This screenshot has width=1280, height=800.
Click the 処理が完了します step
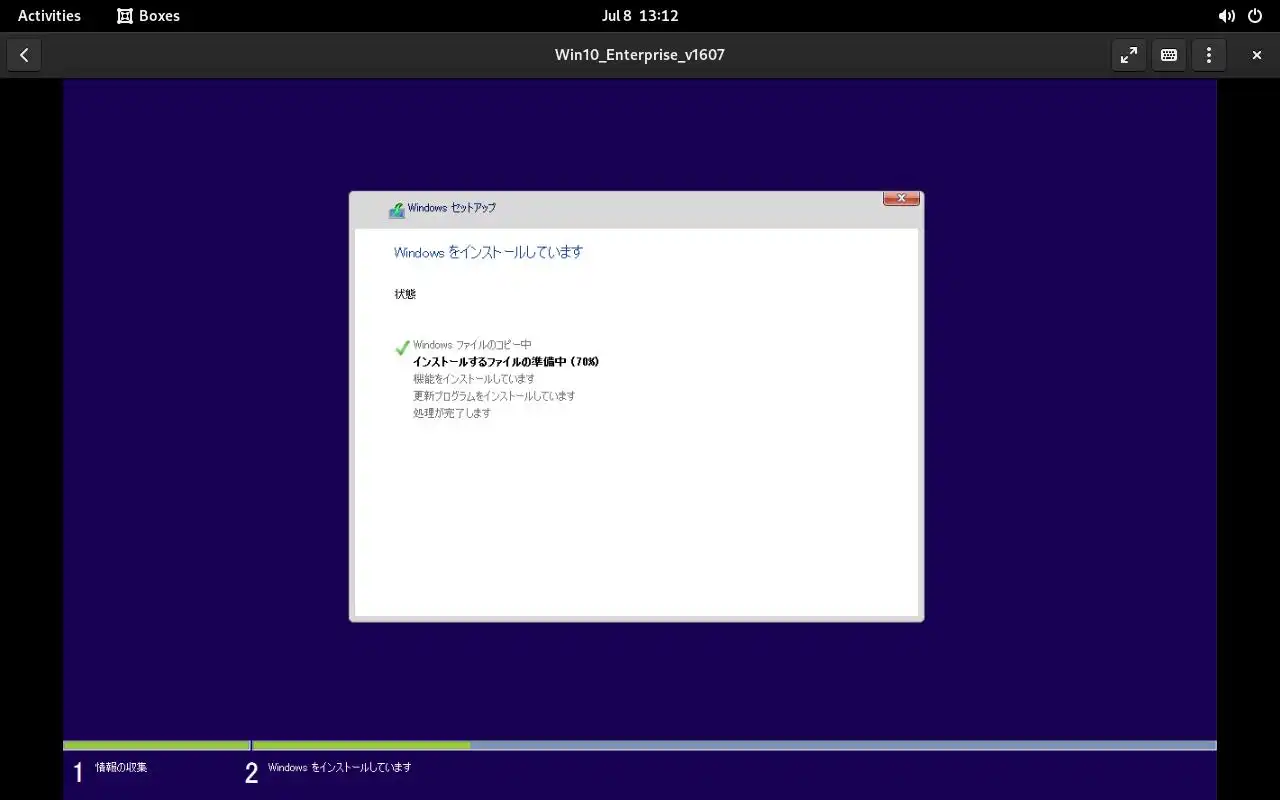pyautogui.click(x=452, y=413)
